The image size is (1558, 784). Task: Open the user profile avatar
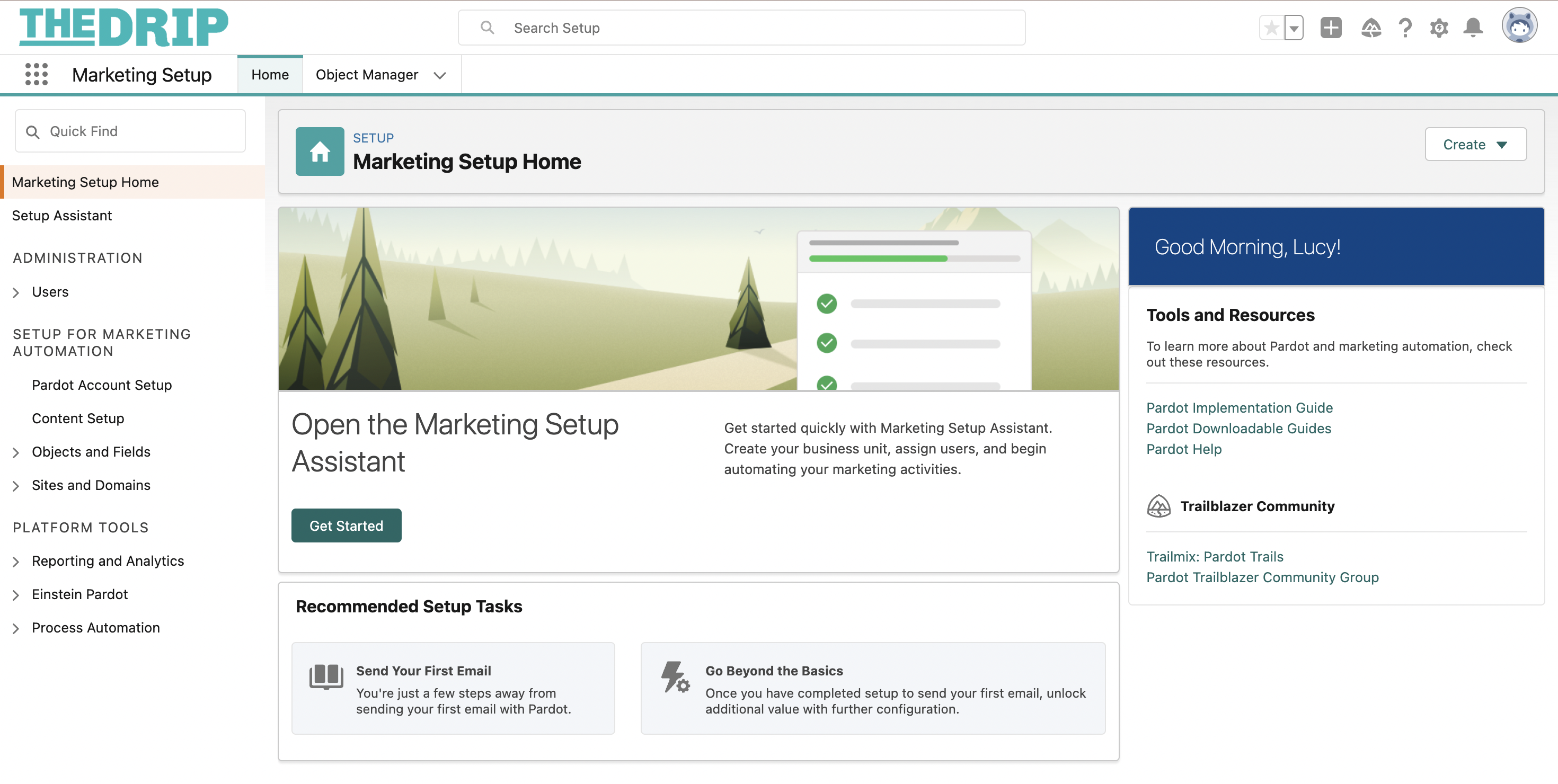coord(1519,26)
